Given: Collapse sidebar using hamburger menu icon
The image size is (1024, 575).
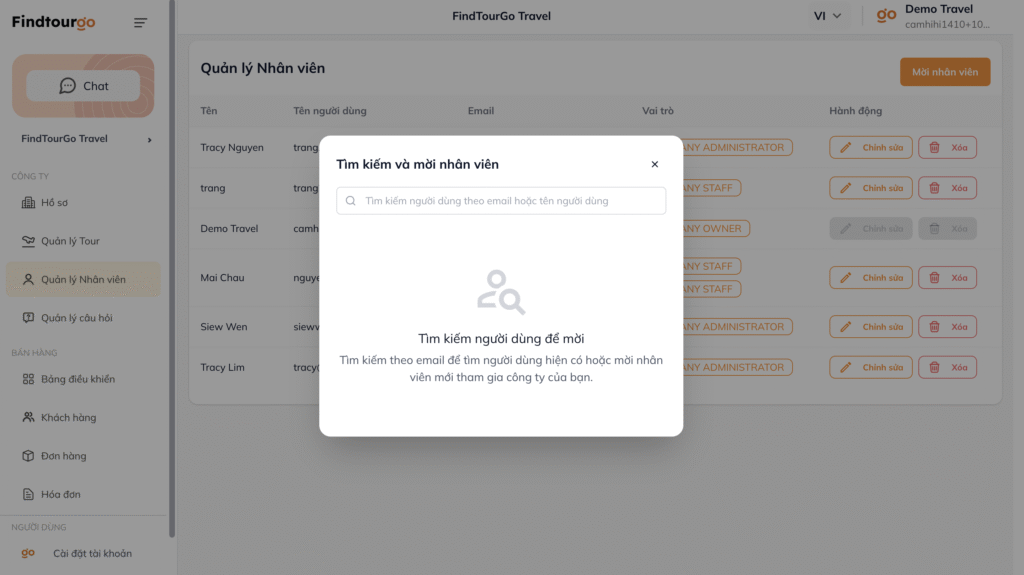Looking at the screenshot, I should (140, 23).
